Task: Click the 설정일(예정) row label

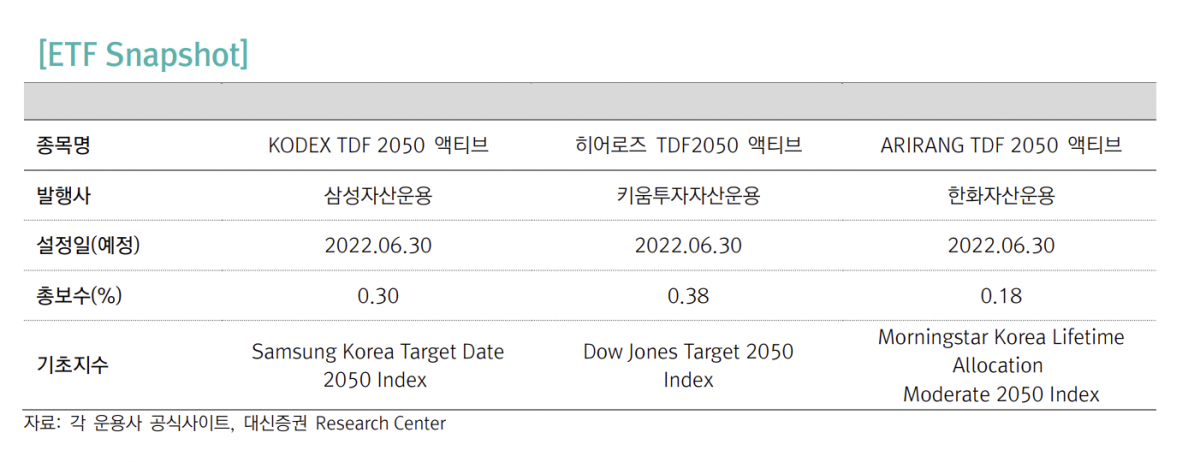Action: point(82,245)
